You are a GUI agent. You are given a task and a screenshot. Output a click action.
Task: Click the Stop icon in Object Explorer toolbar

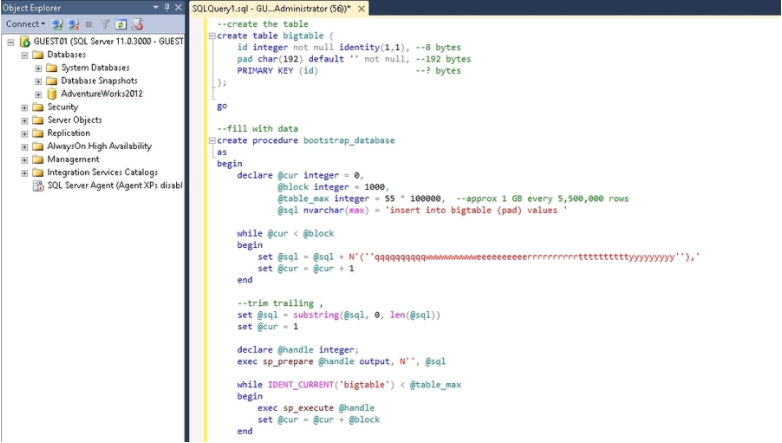click(x=89, y=24)
